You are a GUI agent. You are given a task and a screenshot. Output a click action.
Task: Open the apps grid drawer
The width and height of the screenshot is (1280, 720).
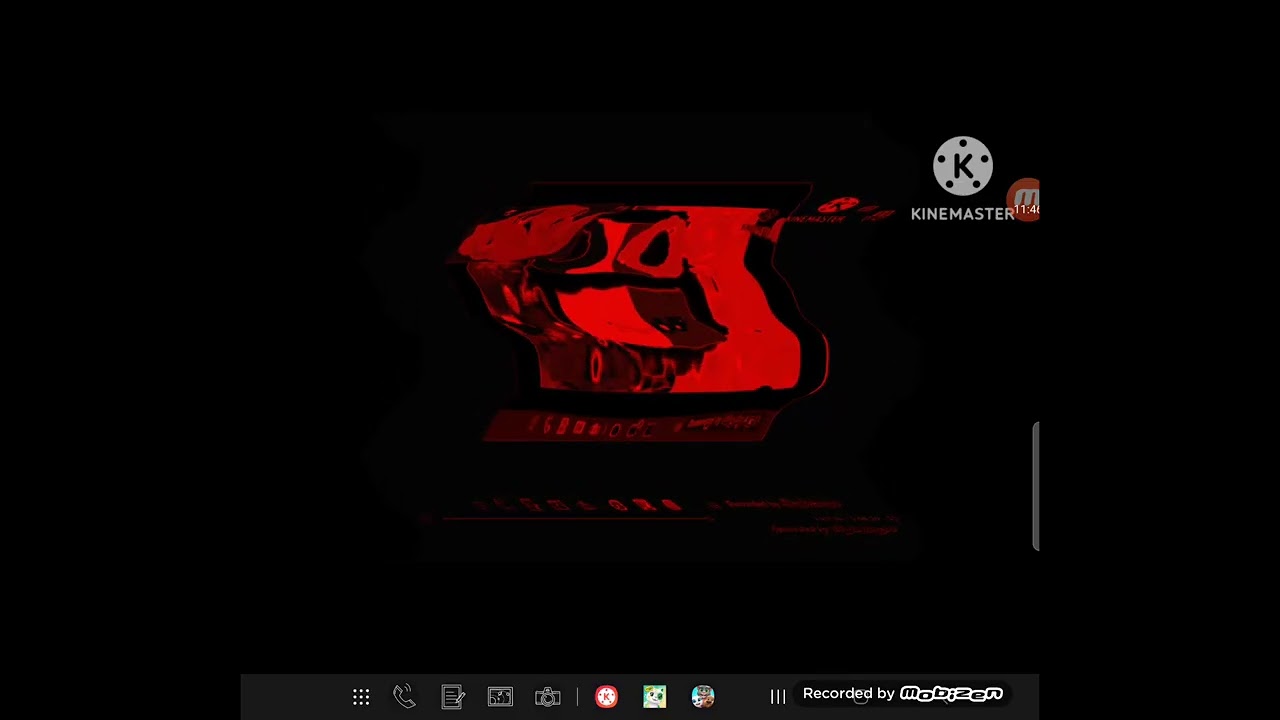(x=361, y=697)
